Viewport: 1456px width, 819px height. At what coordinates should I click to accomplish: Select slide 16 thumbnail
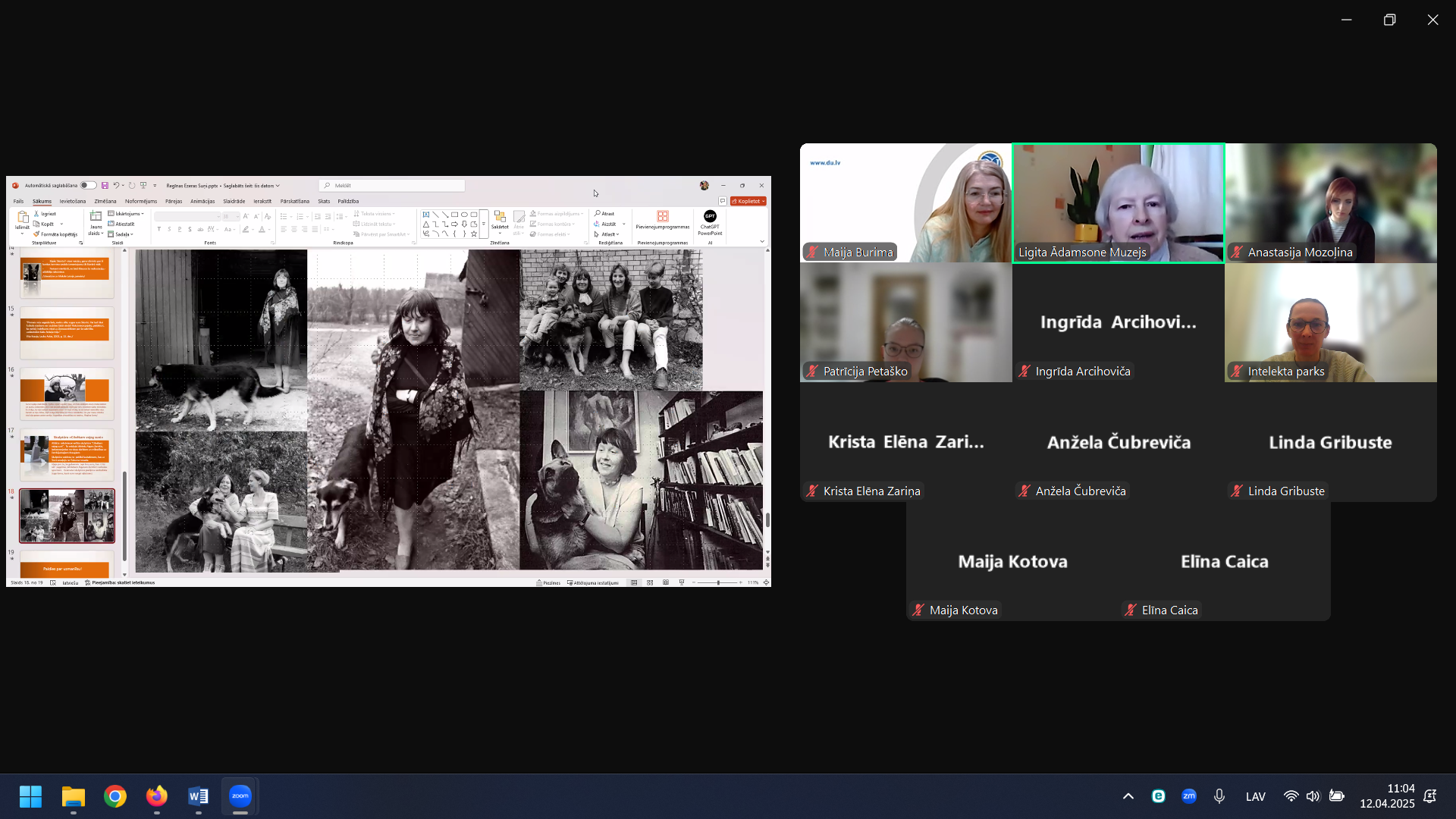click(67, 394)
